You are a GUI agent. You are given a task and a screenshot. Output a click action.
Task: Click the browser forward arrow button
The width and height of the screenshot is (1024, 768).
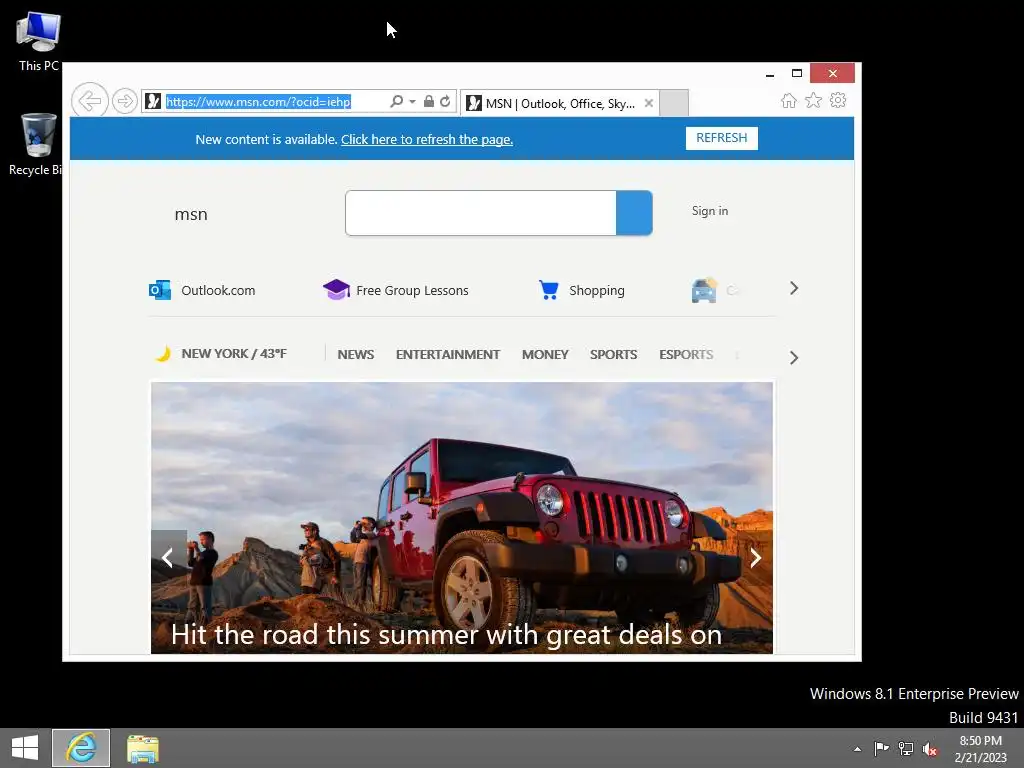tap(124, 101)
